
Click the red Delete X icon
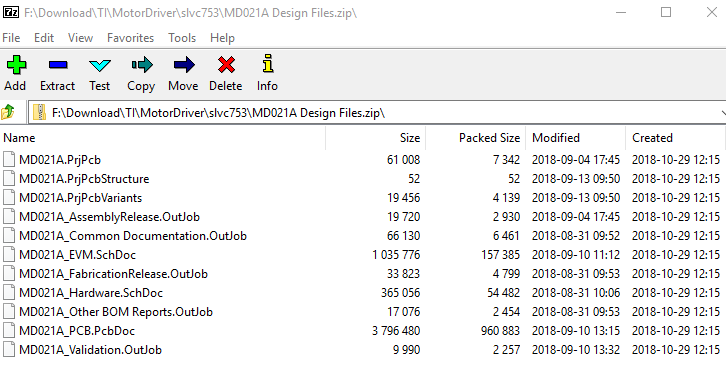226,65
